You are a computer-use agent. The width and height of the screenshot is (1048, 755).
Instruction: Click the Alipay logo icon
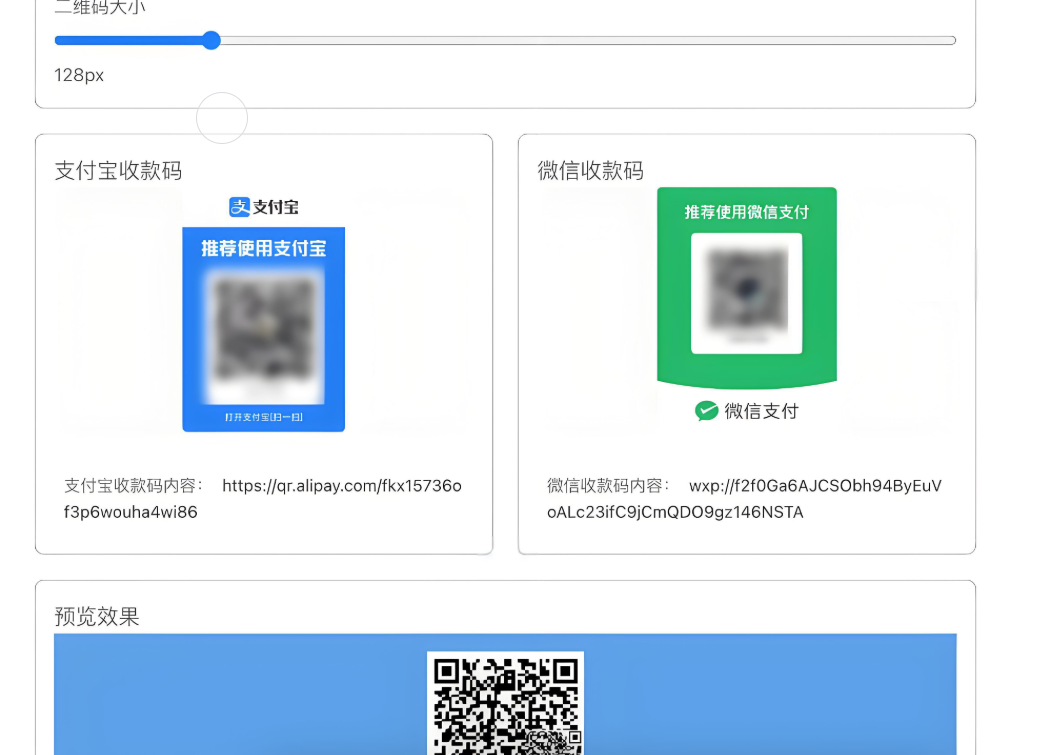(x=239, y=207)
